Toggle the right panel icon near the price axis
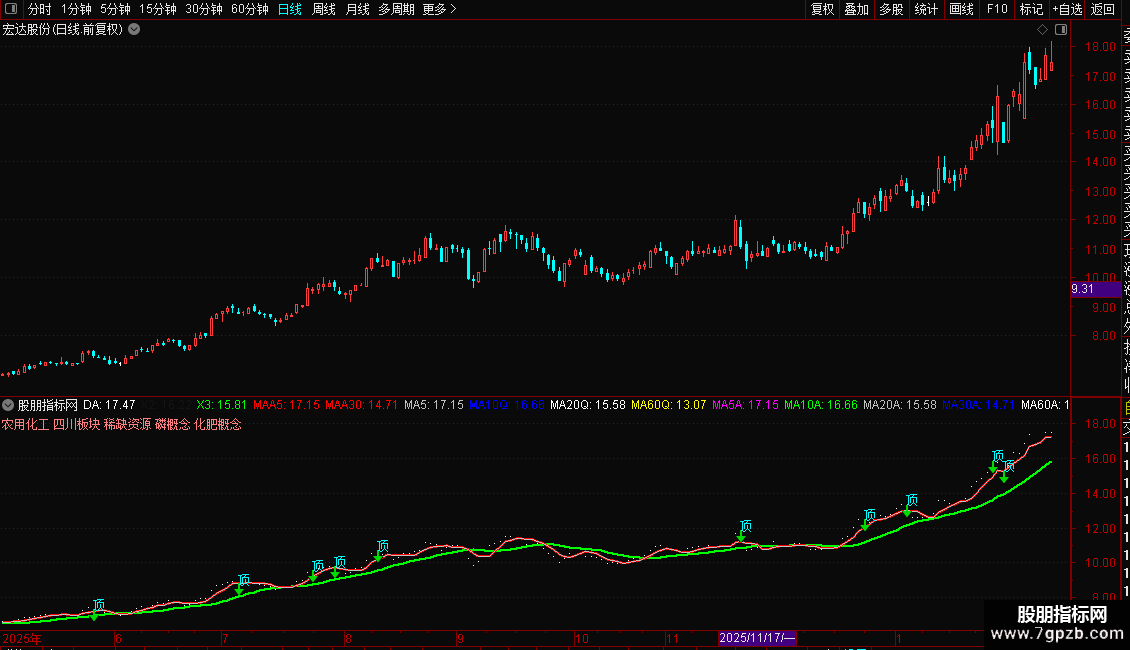This screenshot has height=650, width=1130. click(x=1061, y=30)
